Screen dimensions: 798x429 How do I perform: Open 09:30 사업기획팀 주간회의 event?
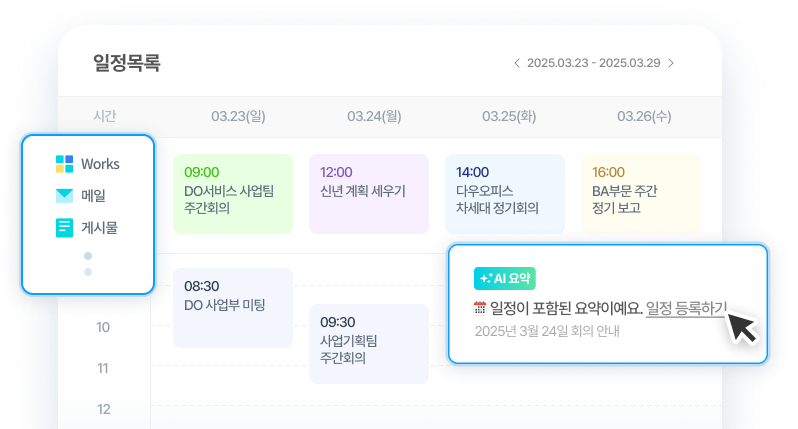[369, 343]
